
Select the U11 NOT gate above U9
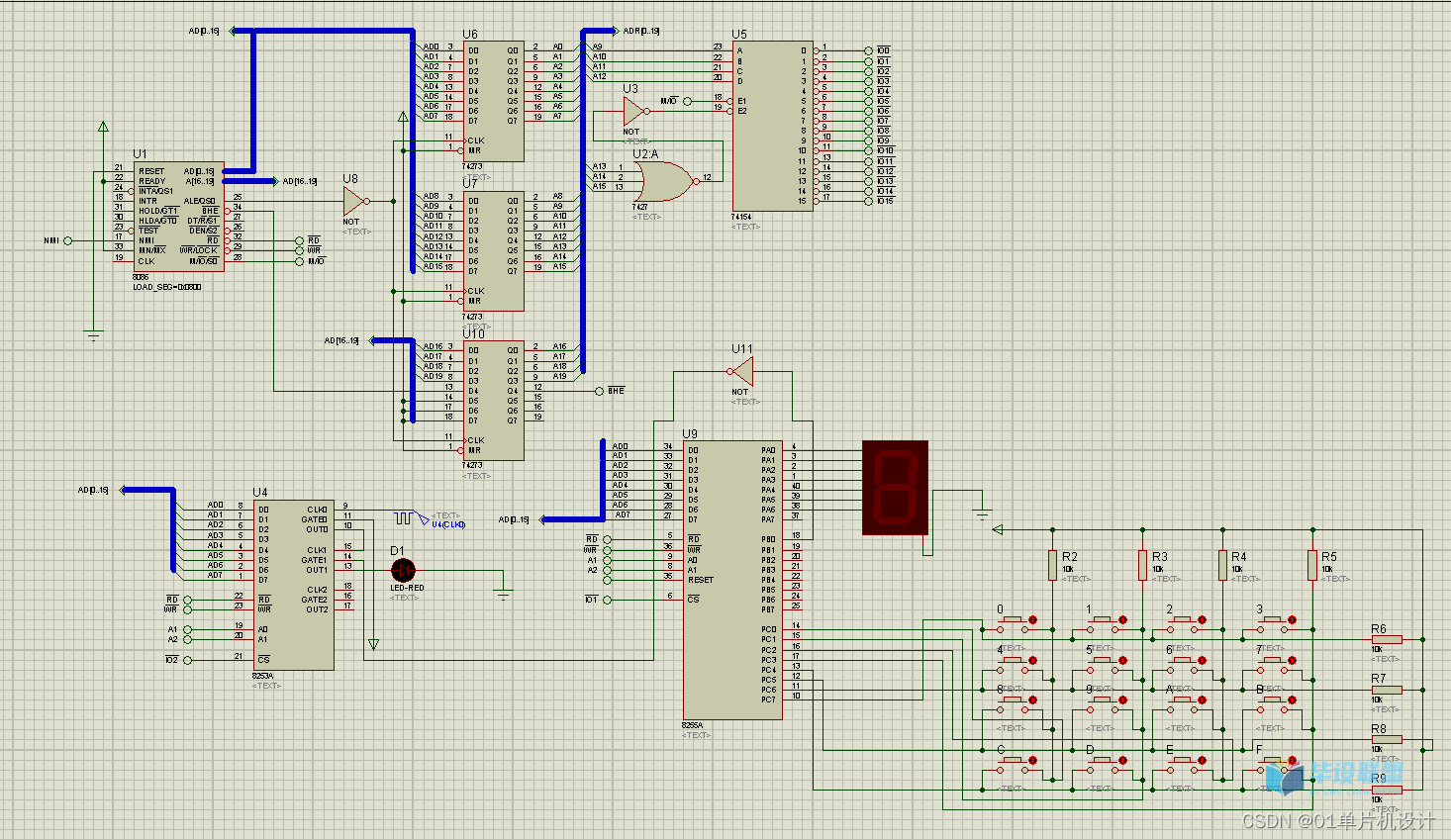click(x=741, y=372)
